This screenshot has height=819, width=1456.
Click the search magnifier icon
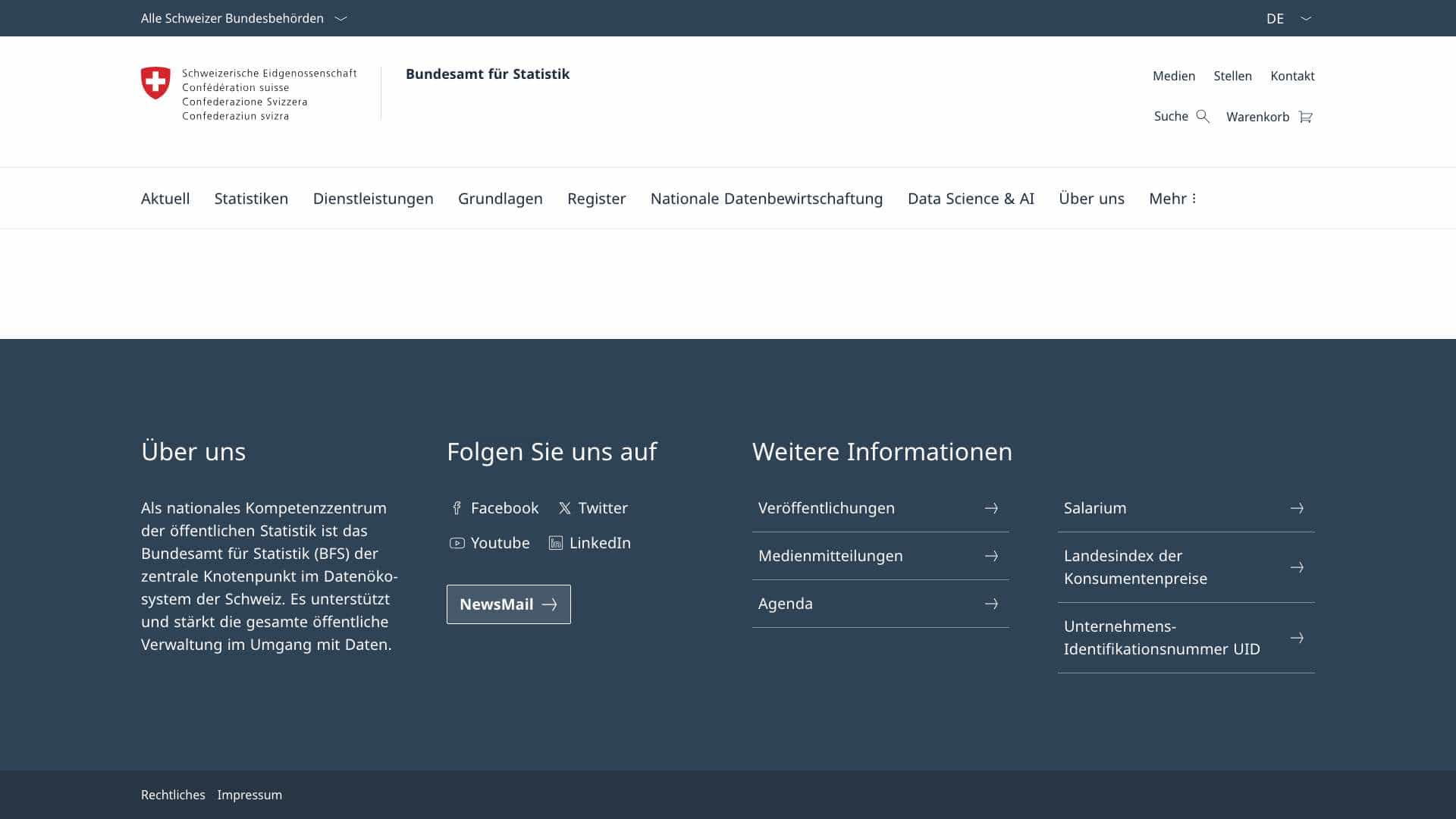coord(1203,116)
